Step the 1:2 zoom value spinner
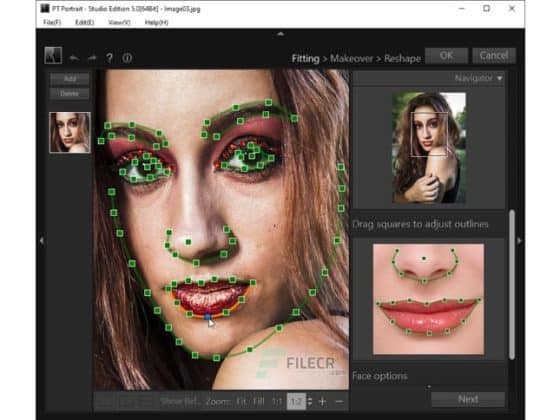 (310, 401)
